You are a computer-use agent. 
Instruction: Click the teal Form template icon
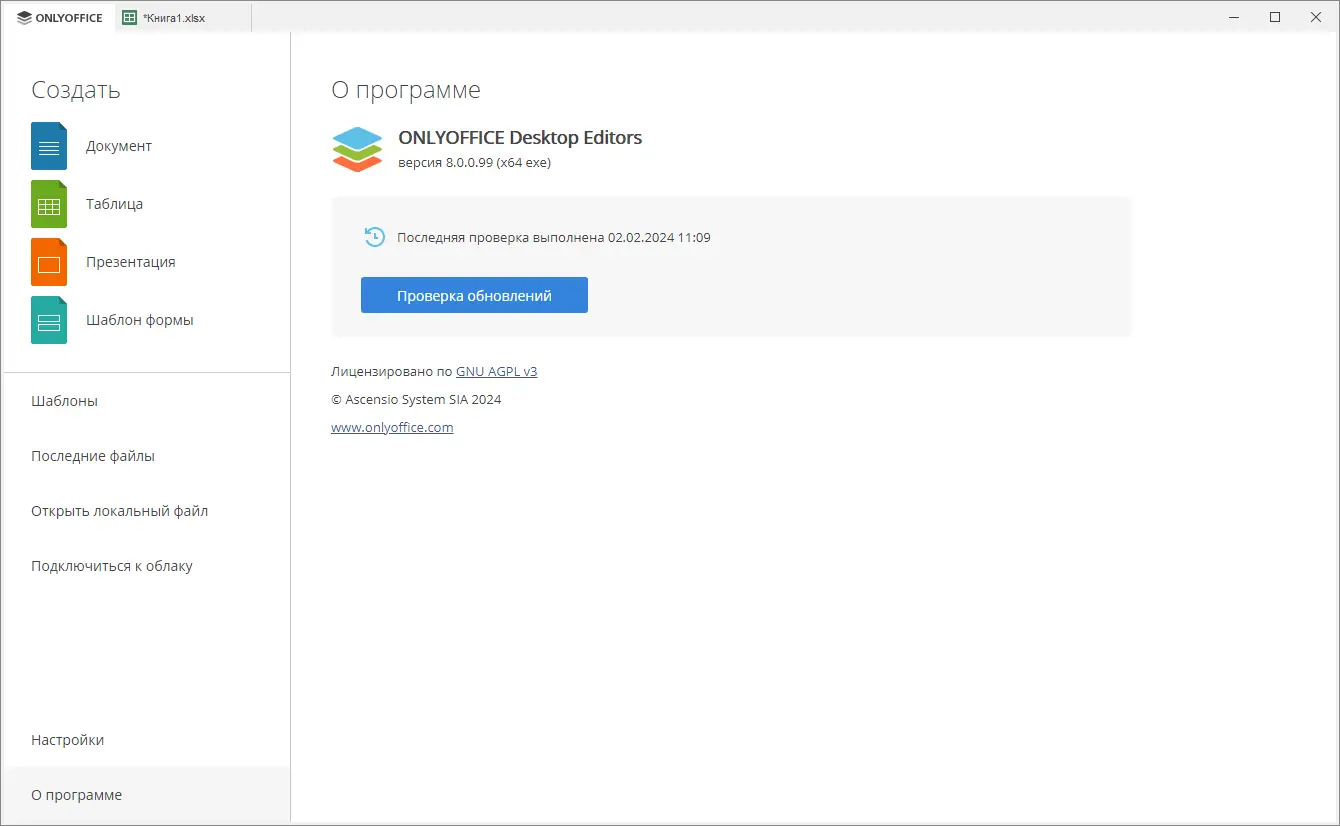tap(49, 320)
